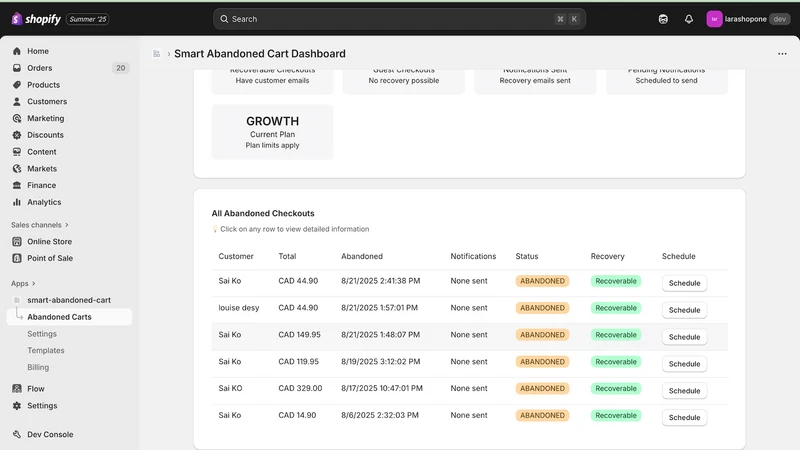Click the Settings gear icon in the sidebar
Viewport: 800px width, 450px height.
click(x=17, y=406)
